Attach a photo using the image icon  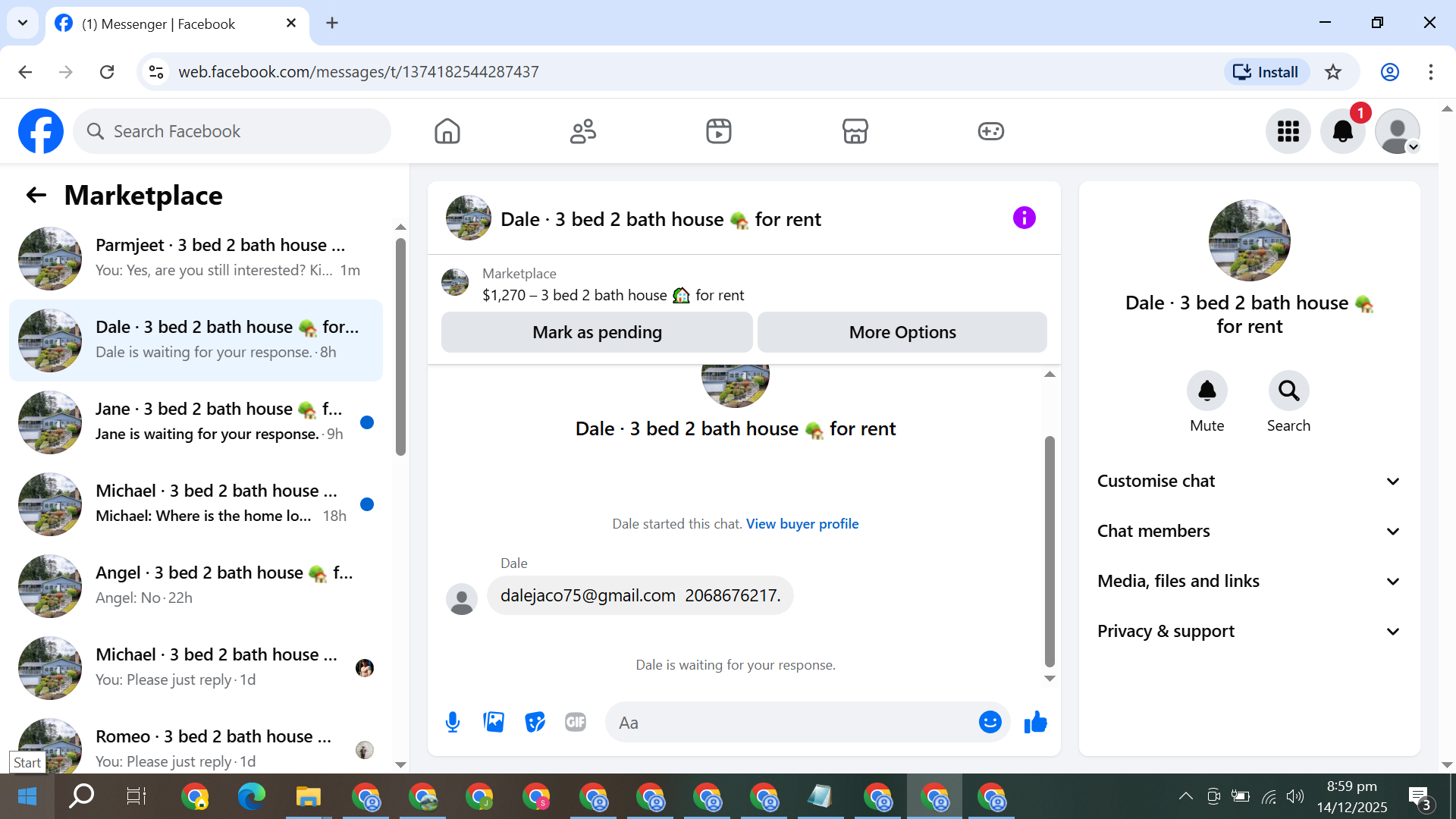pos(494,722)
